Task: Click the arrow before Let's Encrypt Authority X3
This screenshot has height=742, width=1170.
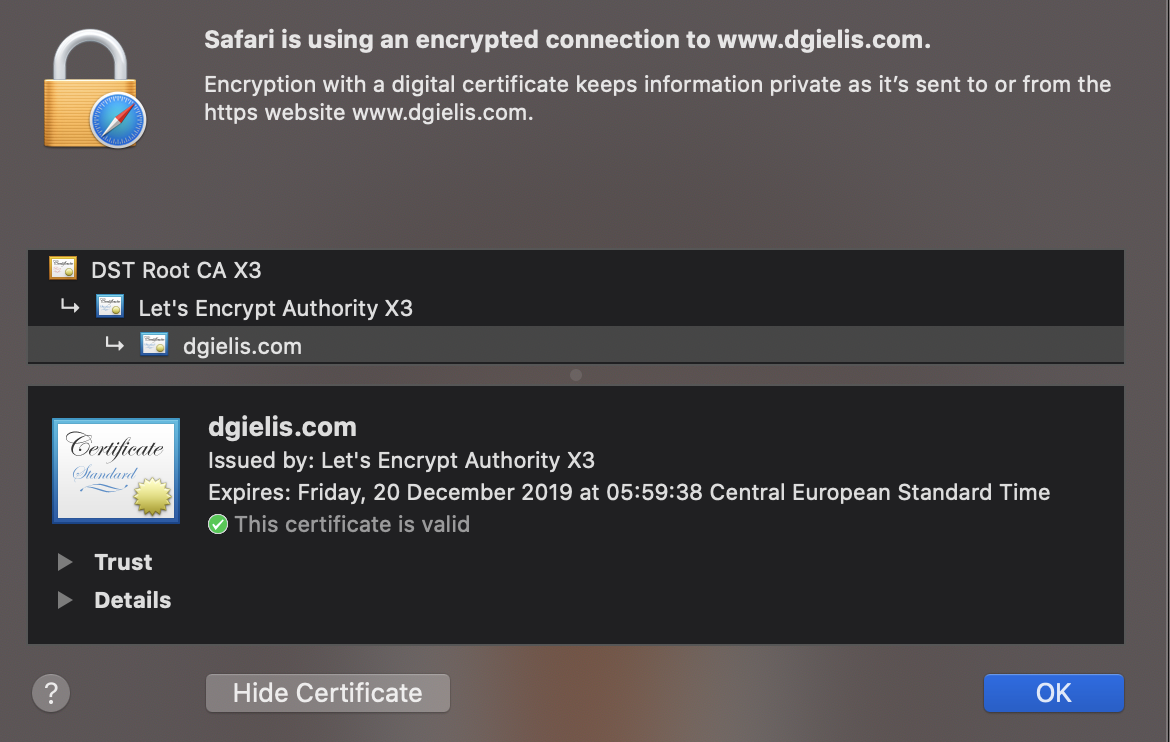Action: pyautogui.click(x=70, y=307)
